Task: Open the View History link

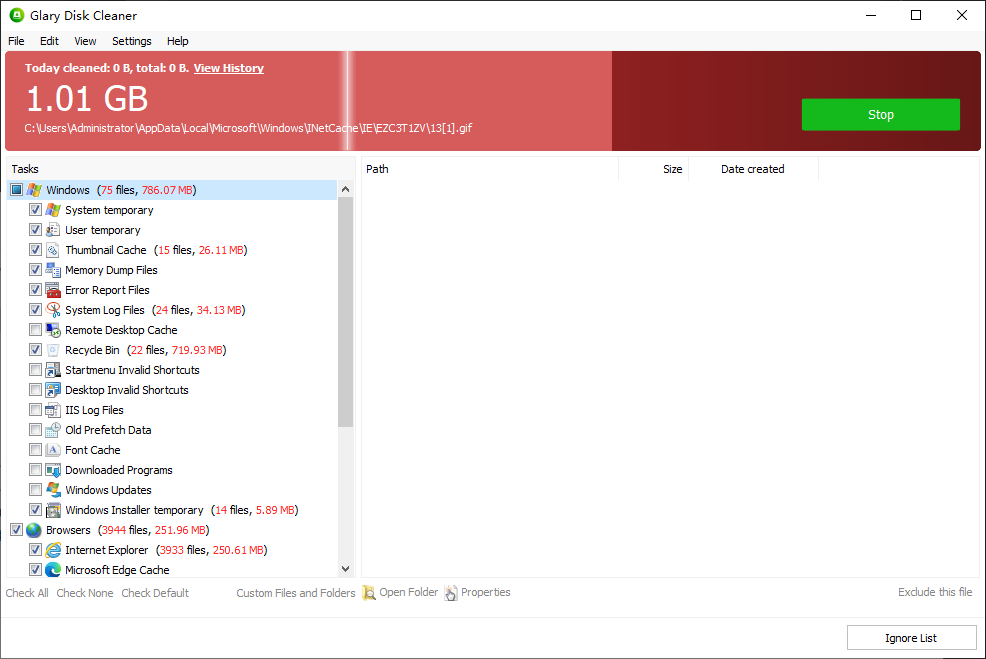Action: [x=228, y=67]
